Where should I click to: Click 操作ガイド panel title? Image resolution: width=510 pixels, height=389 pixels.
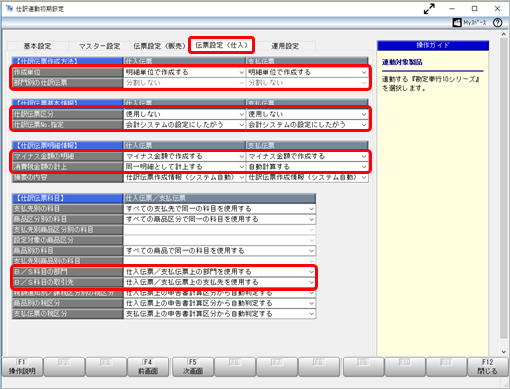[433, 45]
